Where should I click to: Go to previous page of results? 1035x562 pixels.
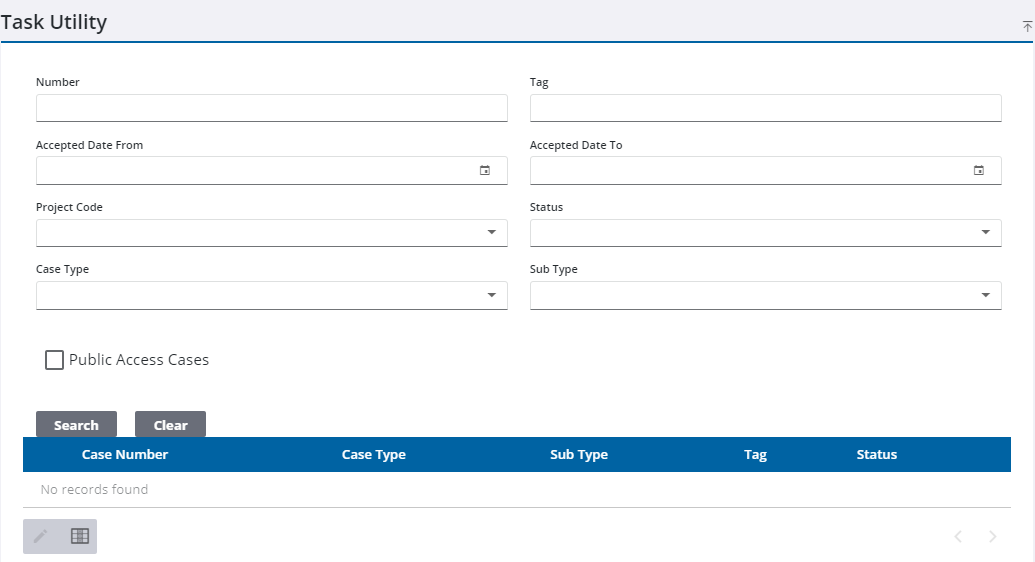coord(958,537)
